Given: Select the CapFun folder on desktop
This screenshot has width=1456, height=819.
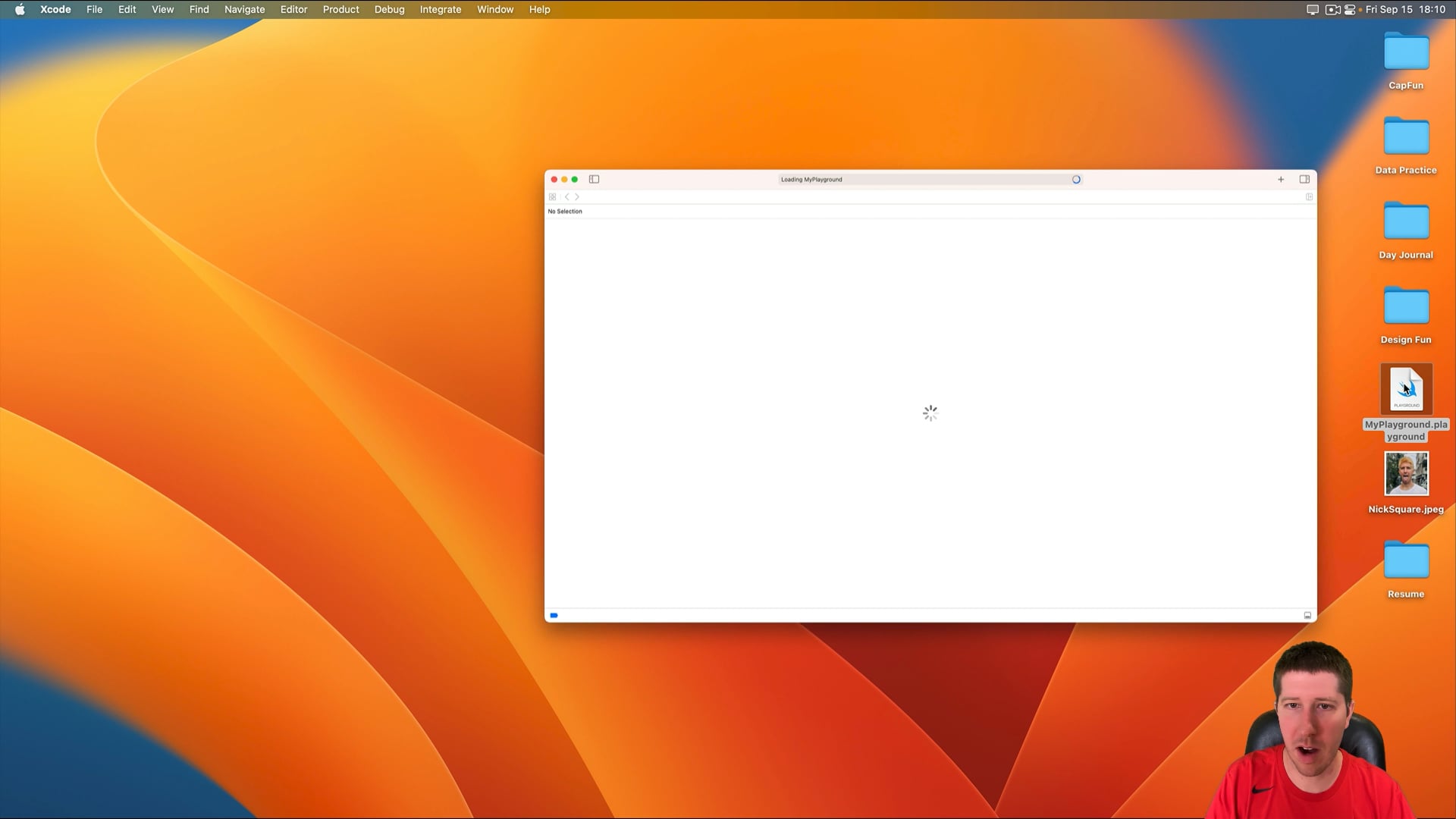Looking at the screenshot, I should [1406, 52].
